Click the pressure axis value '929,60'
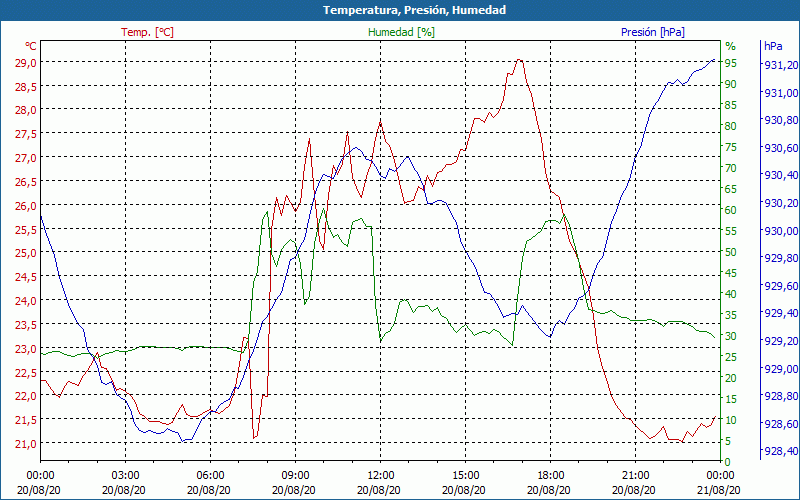Image resolution: width=800 pixels, height=500 pixels. click(781, 286)
